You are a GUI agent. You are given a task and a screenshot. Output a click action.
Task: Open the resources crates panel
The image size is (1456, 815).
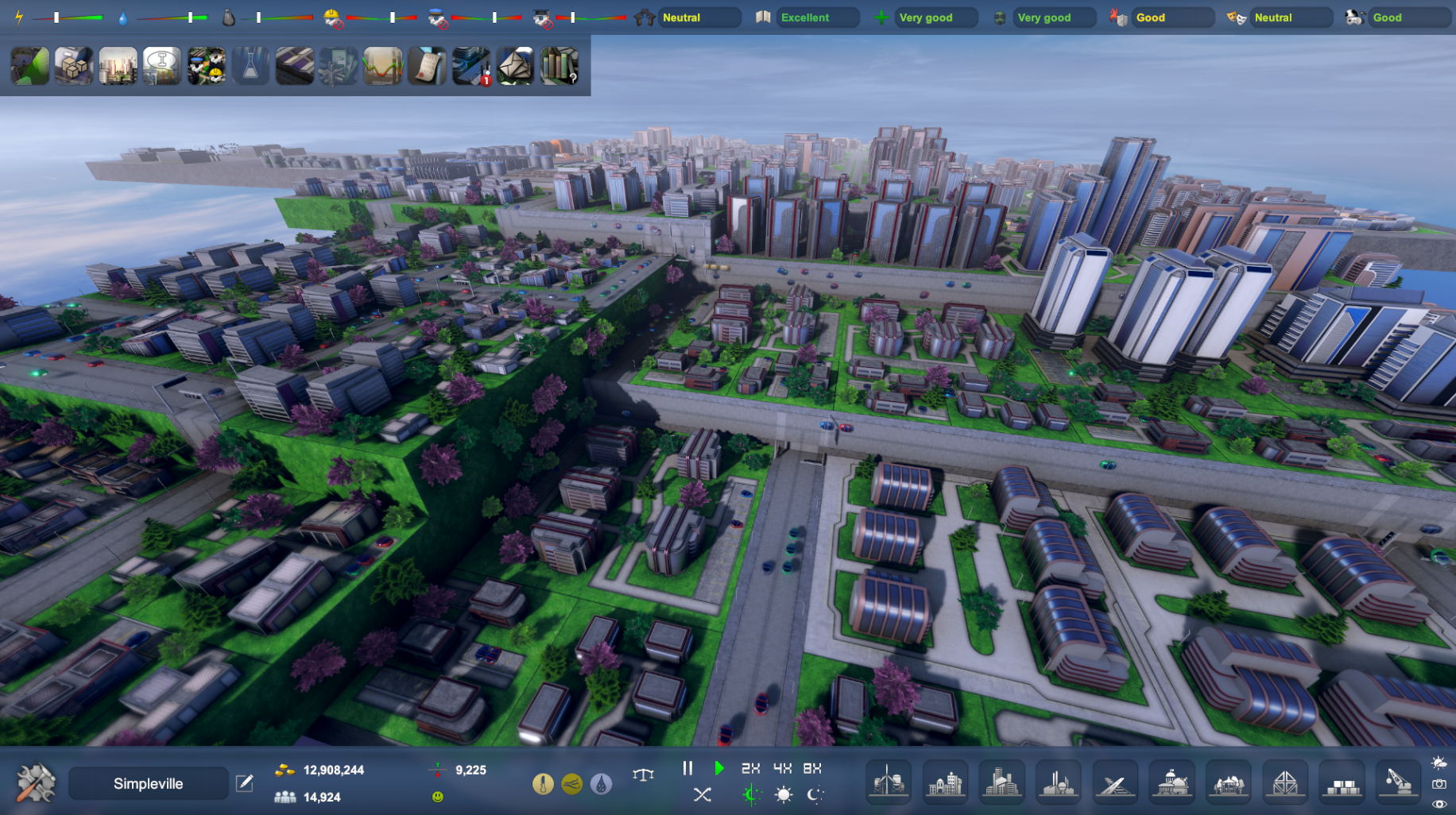74,66
